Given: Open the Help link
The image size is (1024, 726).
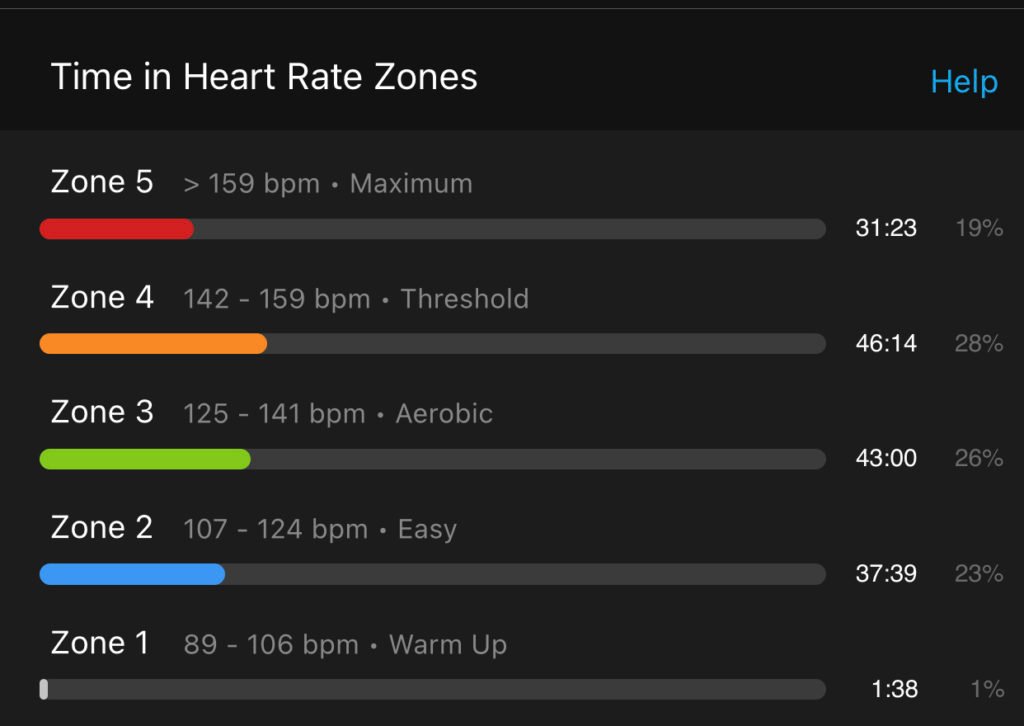Looking at the screenshot, I should 964,82.
